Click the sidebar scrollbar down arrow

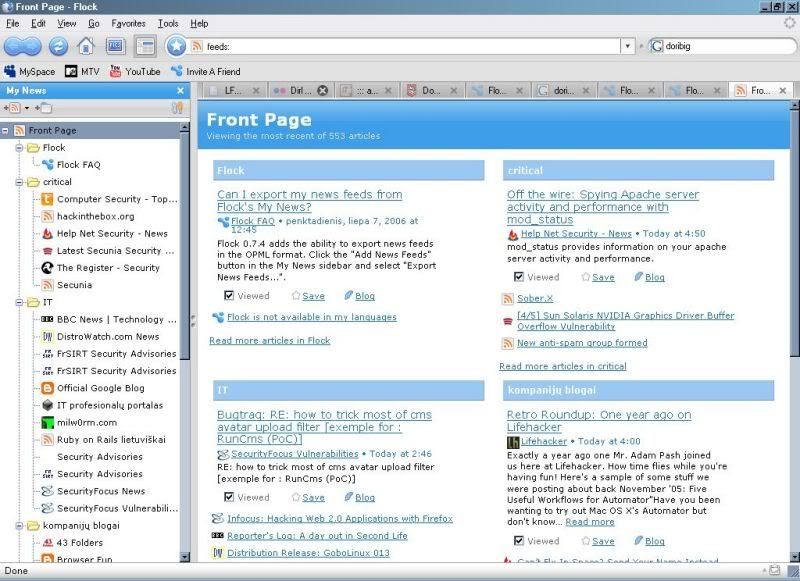185,557
